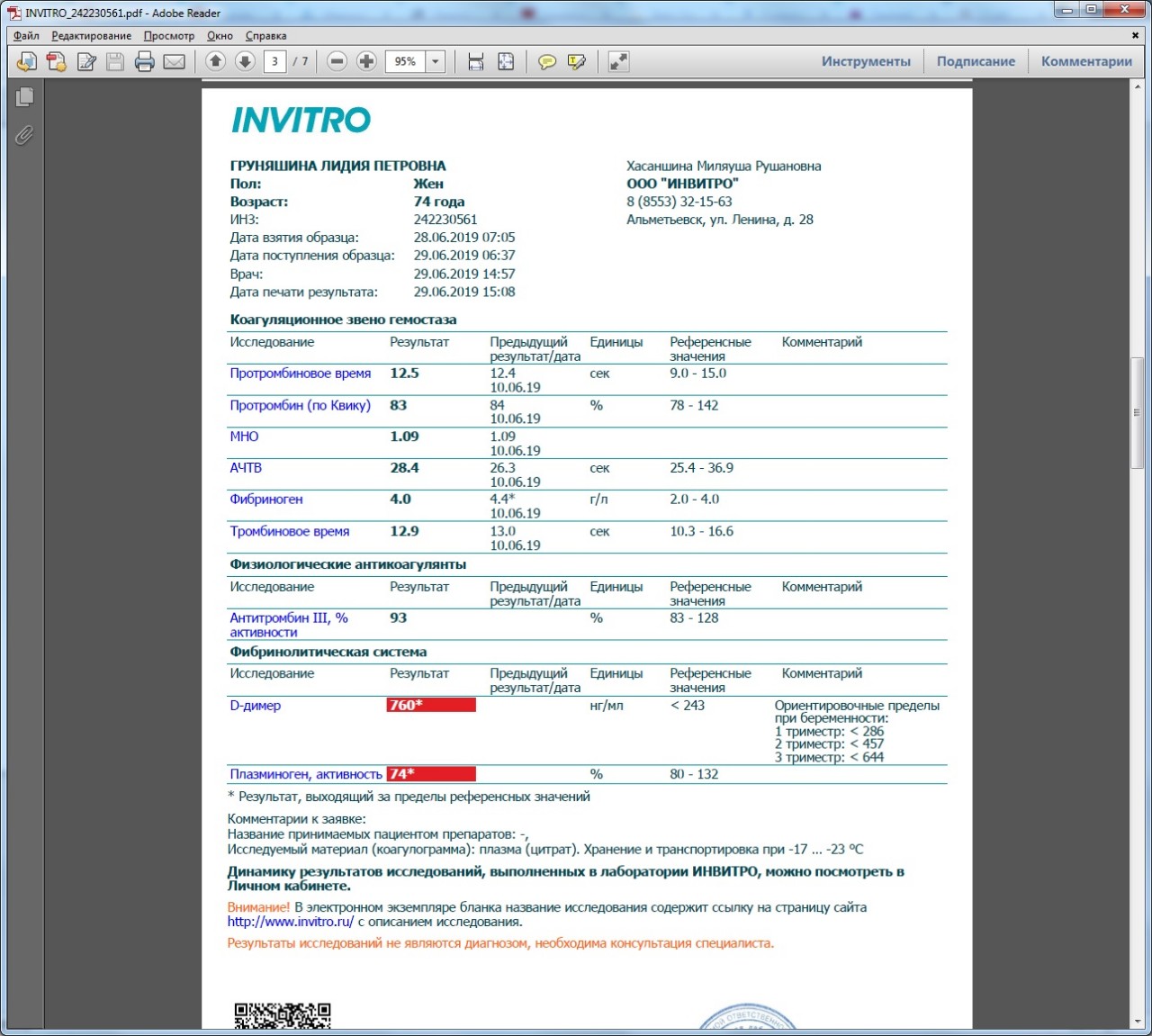The width and height of the screenshot is (1152, 1036).
Task: Add a sticky note comment
Action: [546, 61]
